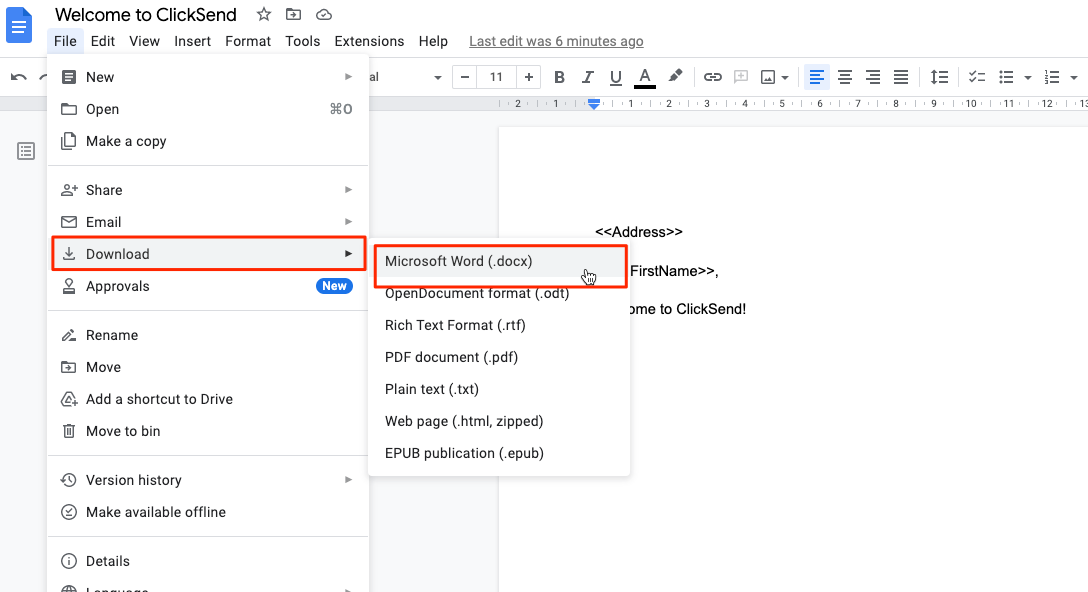The width and height of the screenshot is (1088, 592).
Task: Decrease the font size
Action: [465, 77]
